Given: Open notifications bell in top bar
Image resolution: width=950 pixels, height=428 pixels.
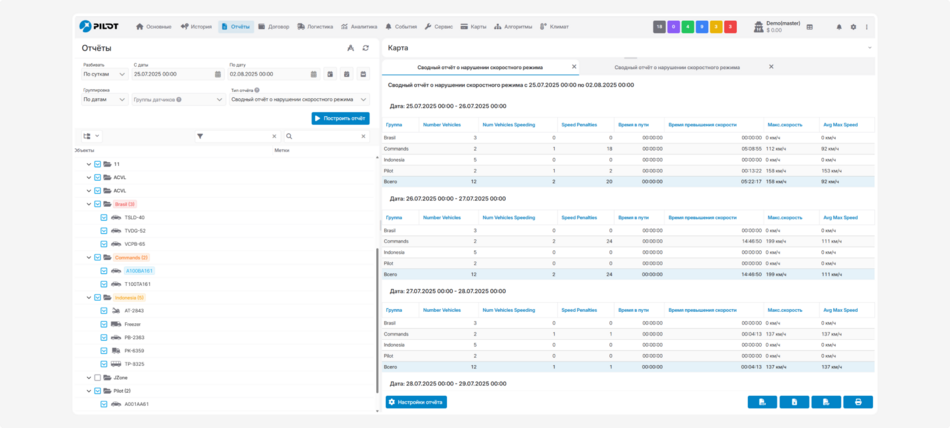Looking at the screenshot, I should [x=839, y=27].
